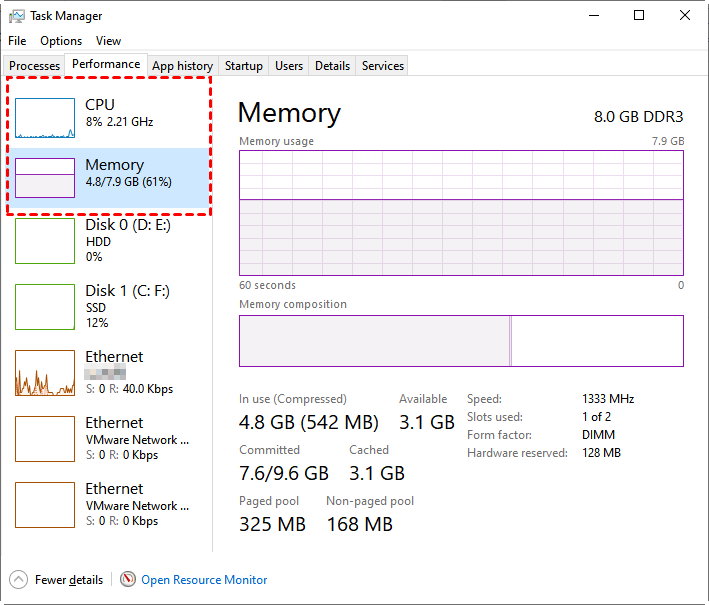Select the CPU mini graph thumbnail
This screenshot has width=709, height=605.
coord(45,118)
